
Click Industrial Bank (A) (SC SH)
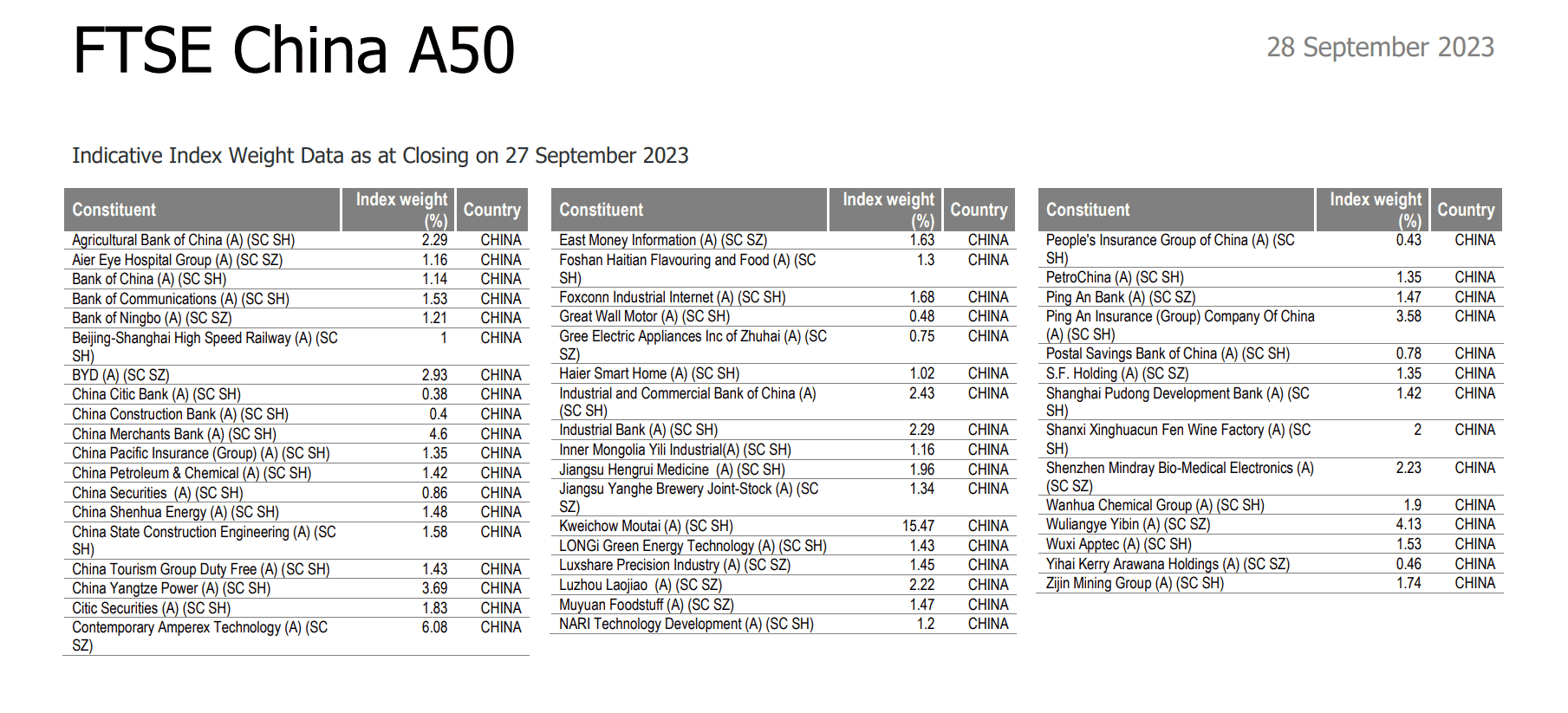[x=639, y=430]
